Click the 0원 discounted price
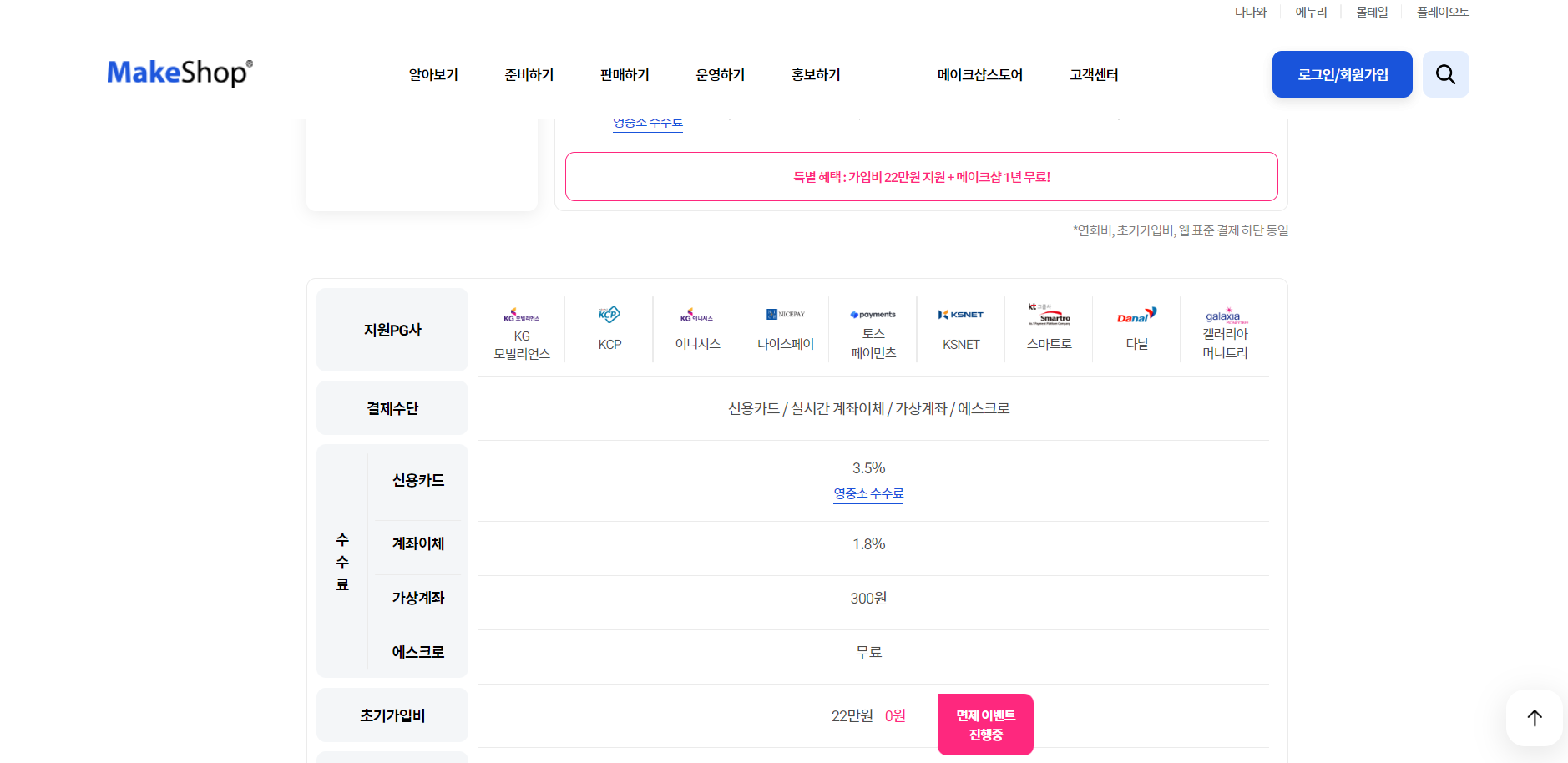The height and width of the screenshot is (763, 1568). pos(895,715)
